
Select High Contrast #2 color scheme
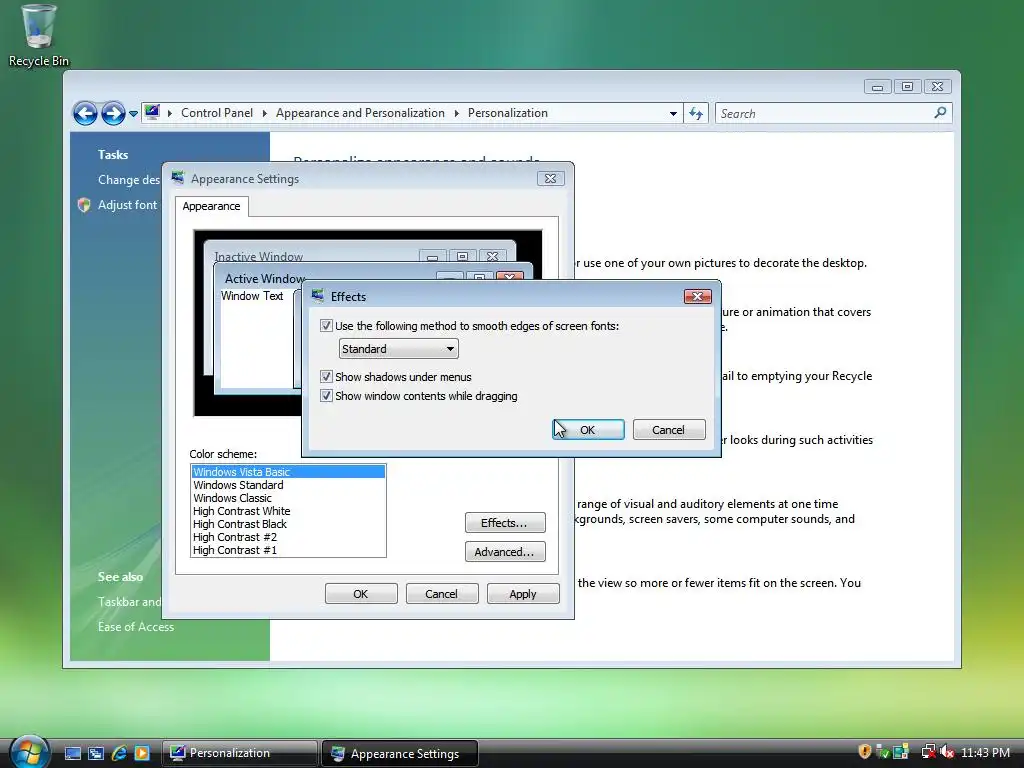point(288,537)
